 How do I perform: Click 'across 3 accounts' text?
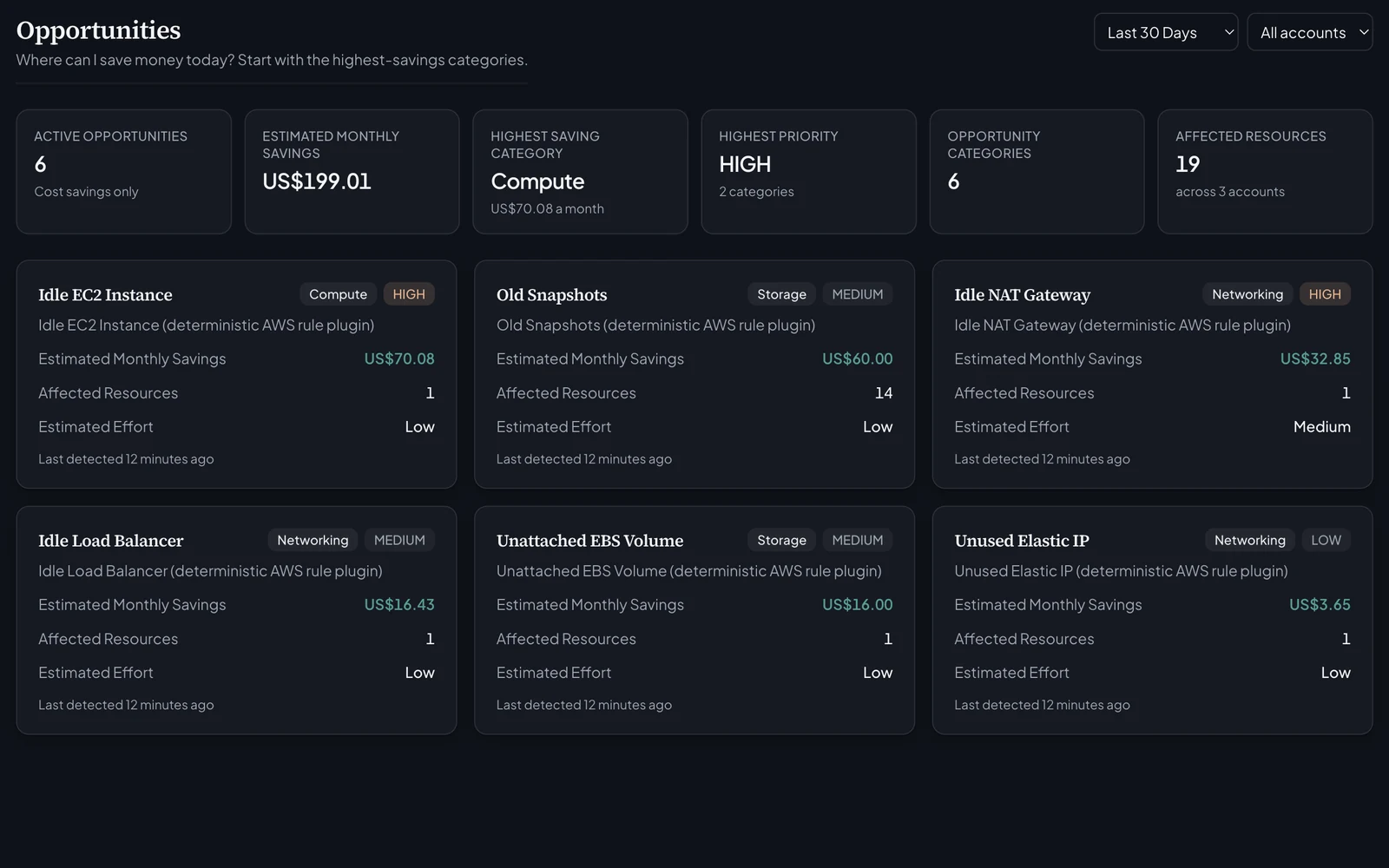(1230, 192)
